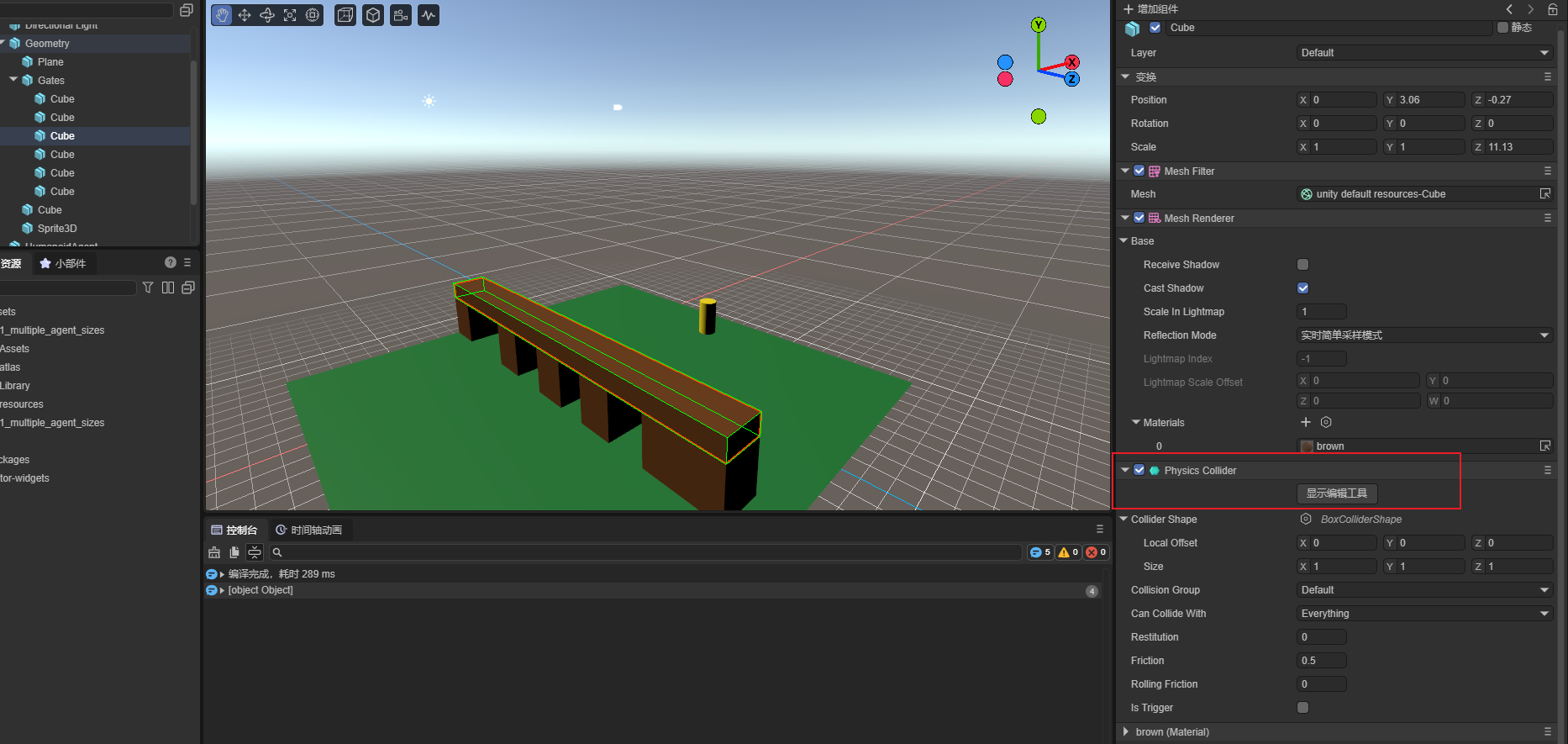Click the heartbeat stats icon in scene toolbar
The image size is (1568, 744).
click(x=429, y=15)
